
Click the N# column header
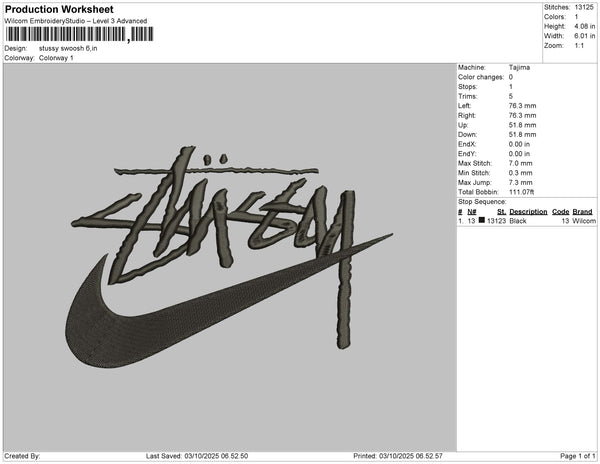pos(472,212)
